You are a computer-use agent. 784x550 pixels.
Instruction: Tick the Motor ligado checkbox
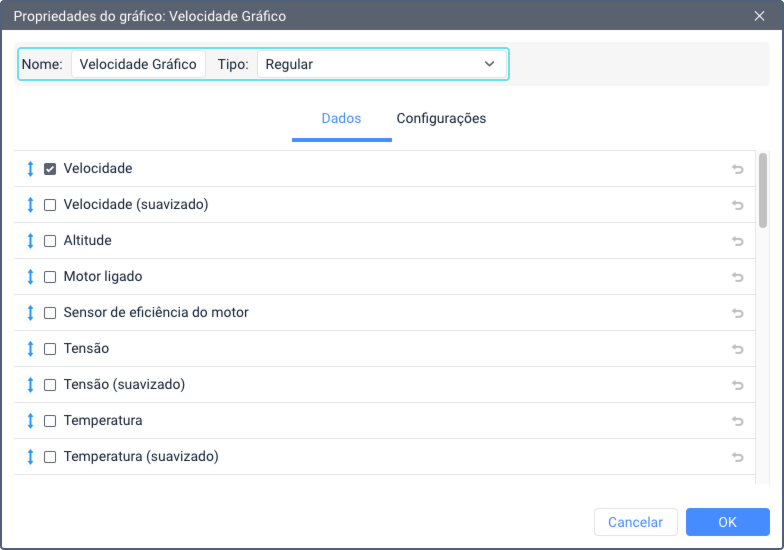[50, 277]
